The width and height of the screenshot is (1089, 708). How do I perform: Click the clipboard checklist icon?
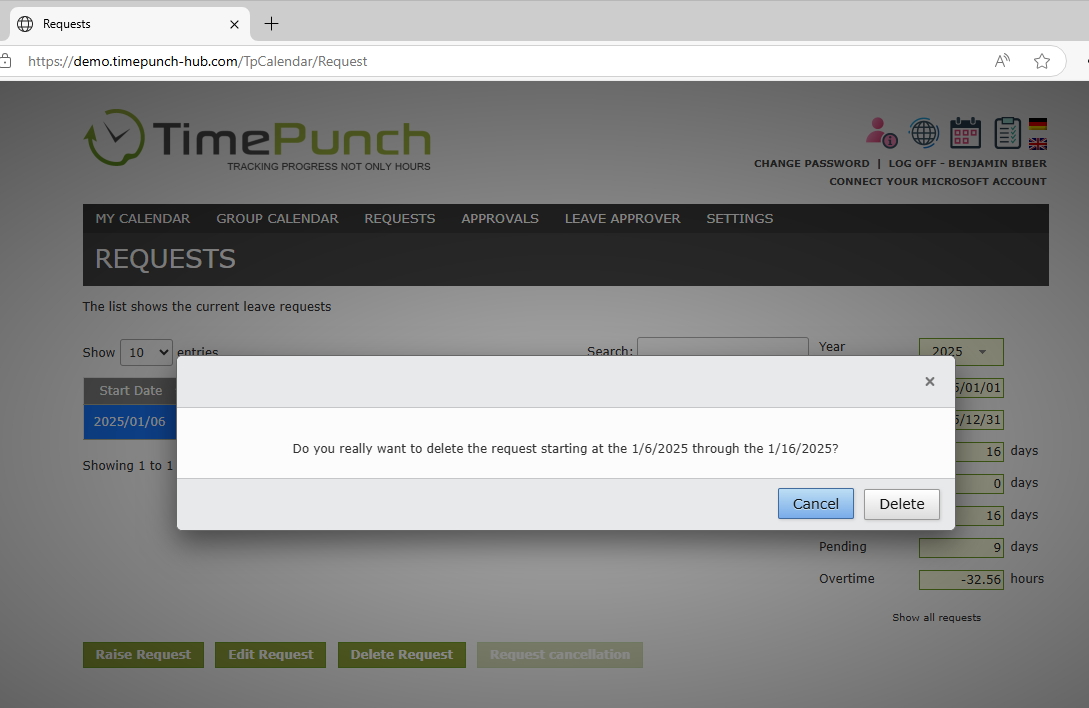(x=1007, y=132)
